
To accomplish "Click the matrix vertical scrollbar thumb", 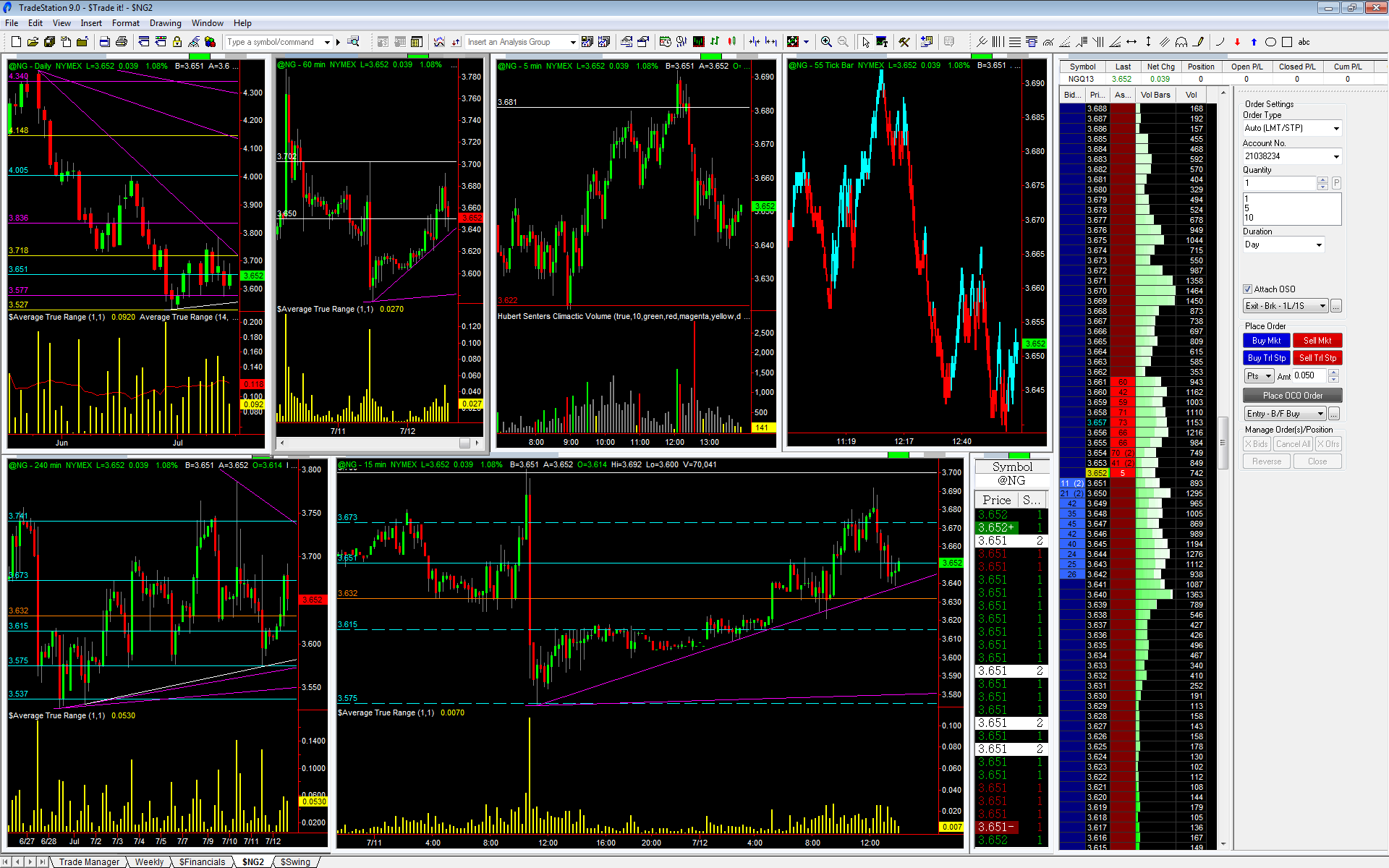I will click(x=1223, y=443).
